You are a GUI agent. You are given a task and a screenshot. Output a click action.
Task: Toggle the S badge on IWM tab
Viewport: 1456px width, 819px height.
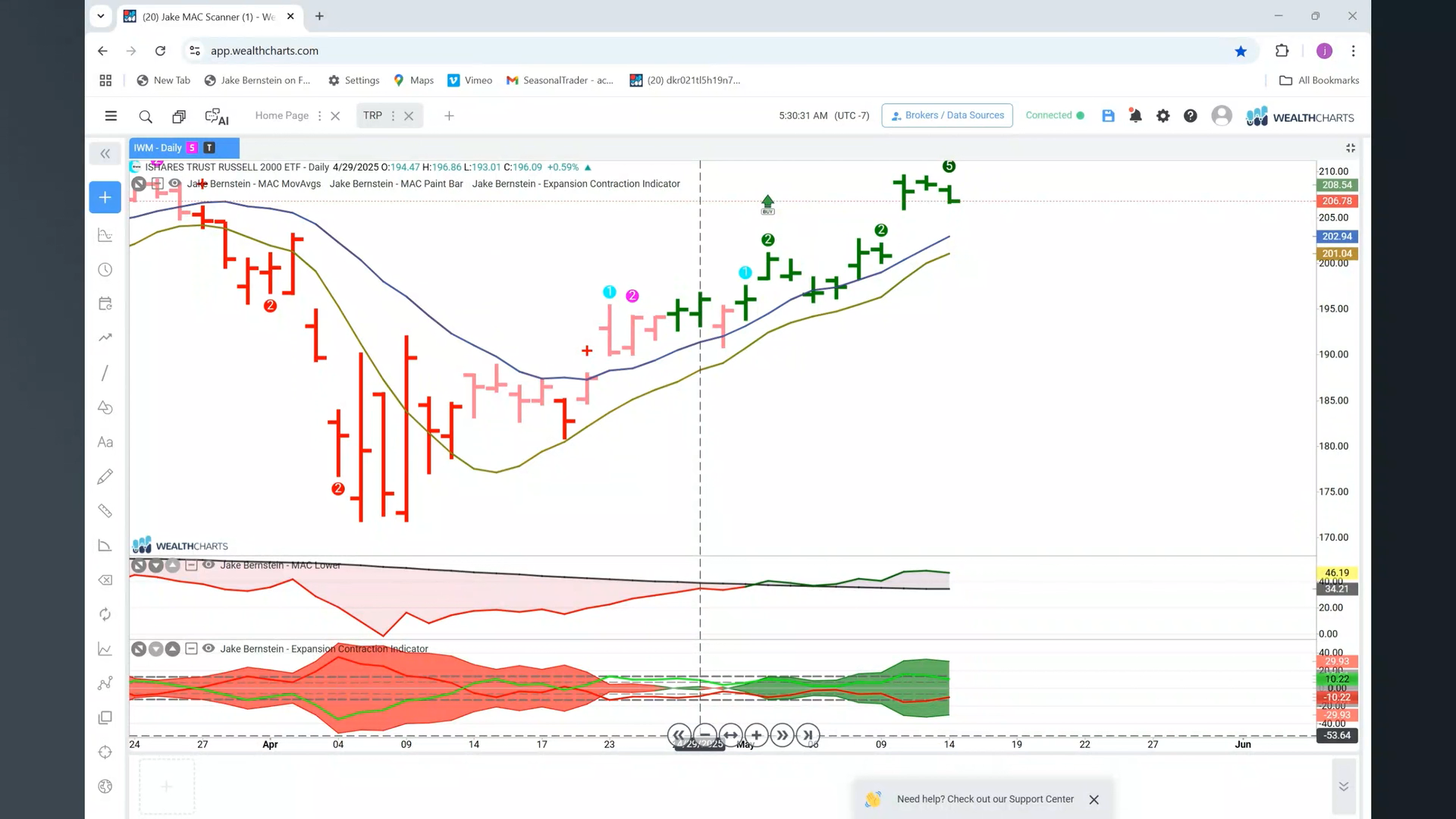pos(192,148)
